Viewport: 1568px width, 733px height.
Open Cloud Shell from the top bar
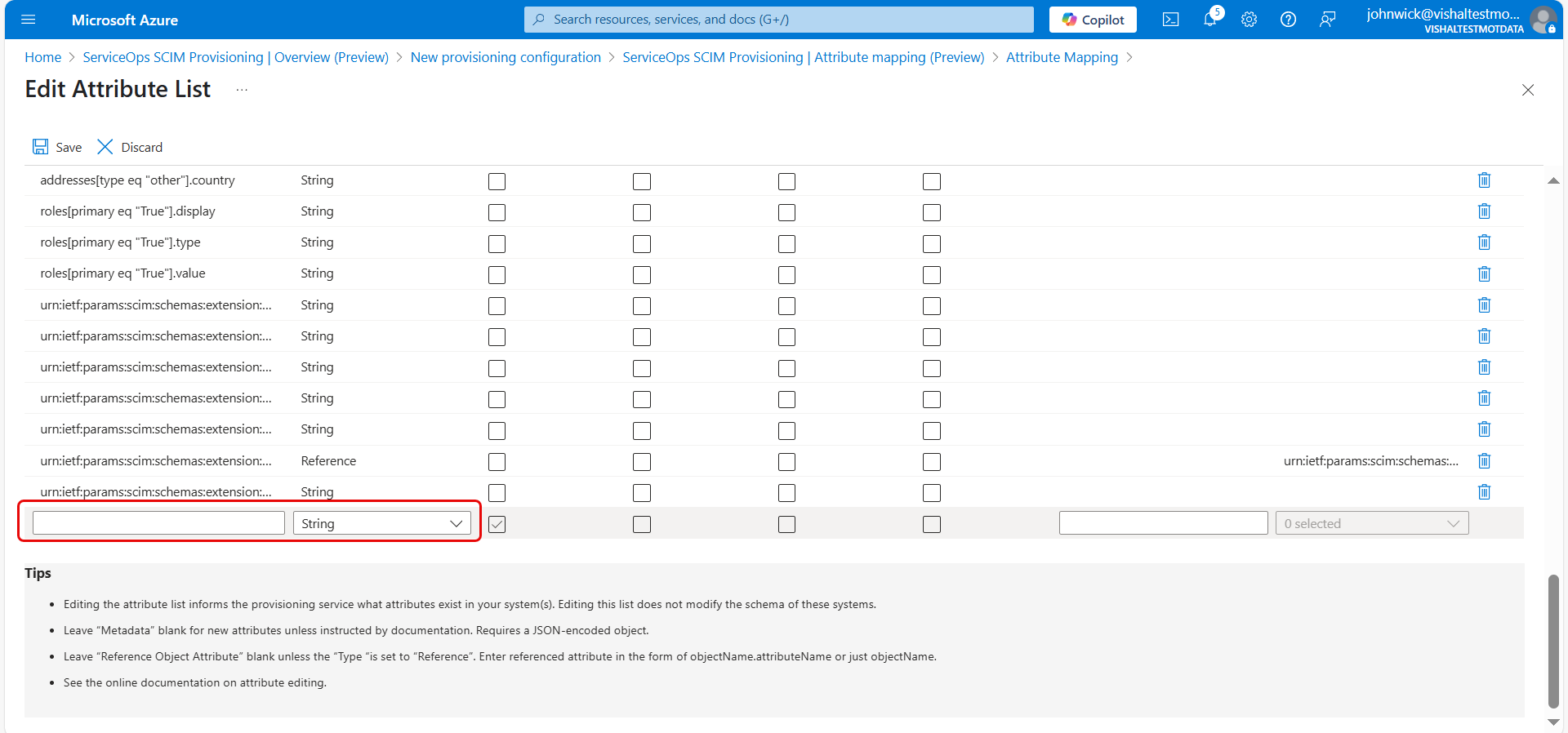(x=1170, y=20)
